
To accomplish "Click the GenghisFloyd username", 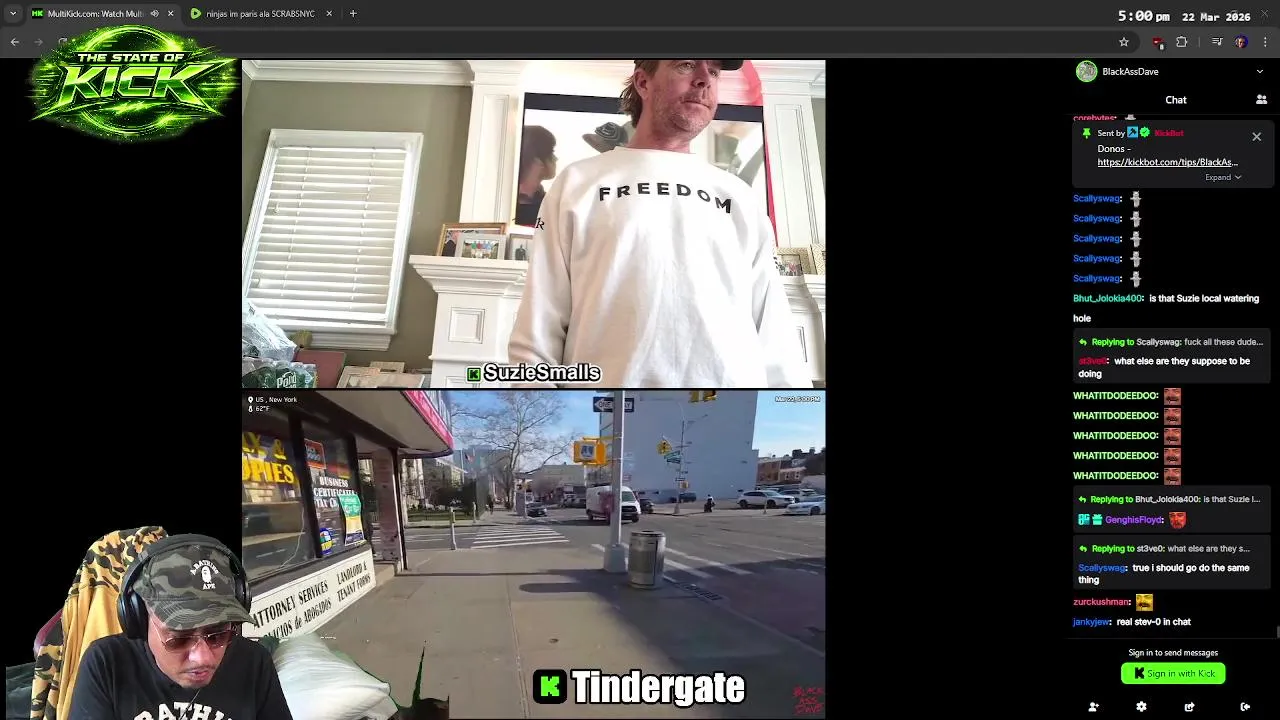I will point(1134,520).
